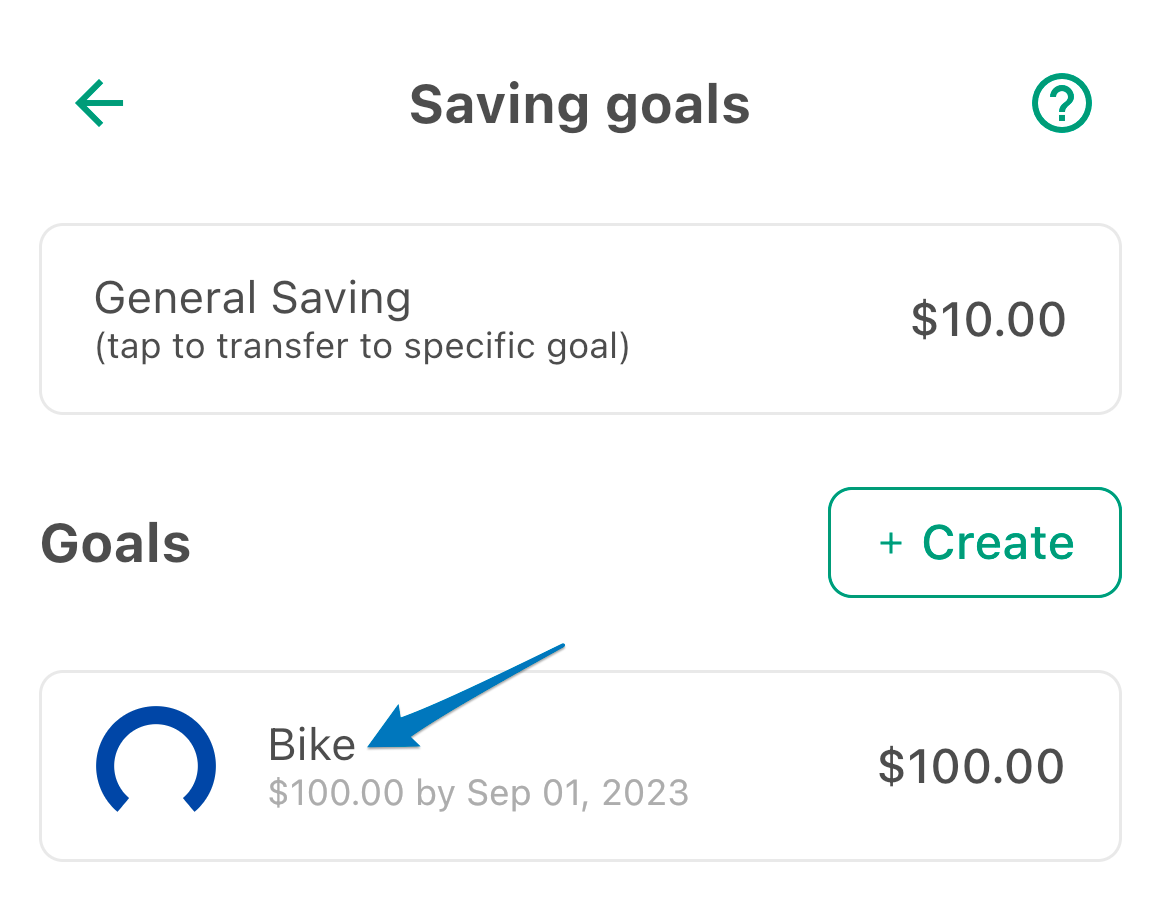Click the Goals section heading

[x=116, y=543]
